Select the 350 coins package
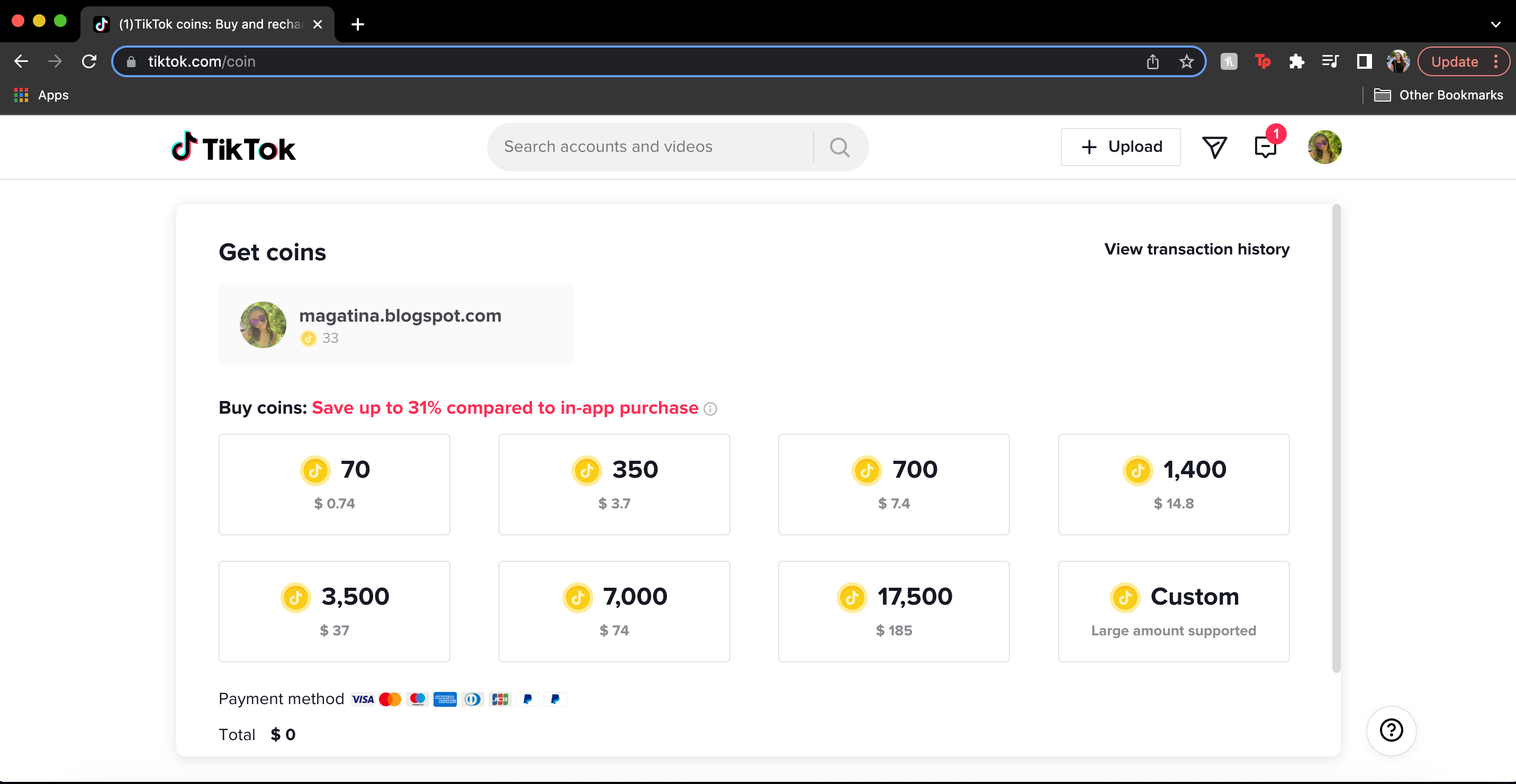 click(x=614, y=484)
